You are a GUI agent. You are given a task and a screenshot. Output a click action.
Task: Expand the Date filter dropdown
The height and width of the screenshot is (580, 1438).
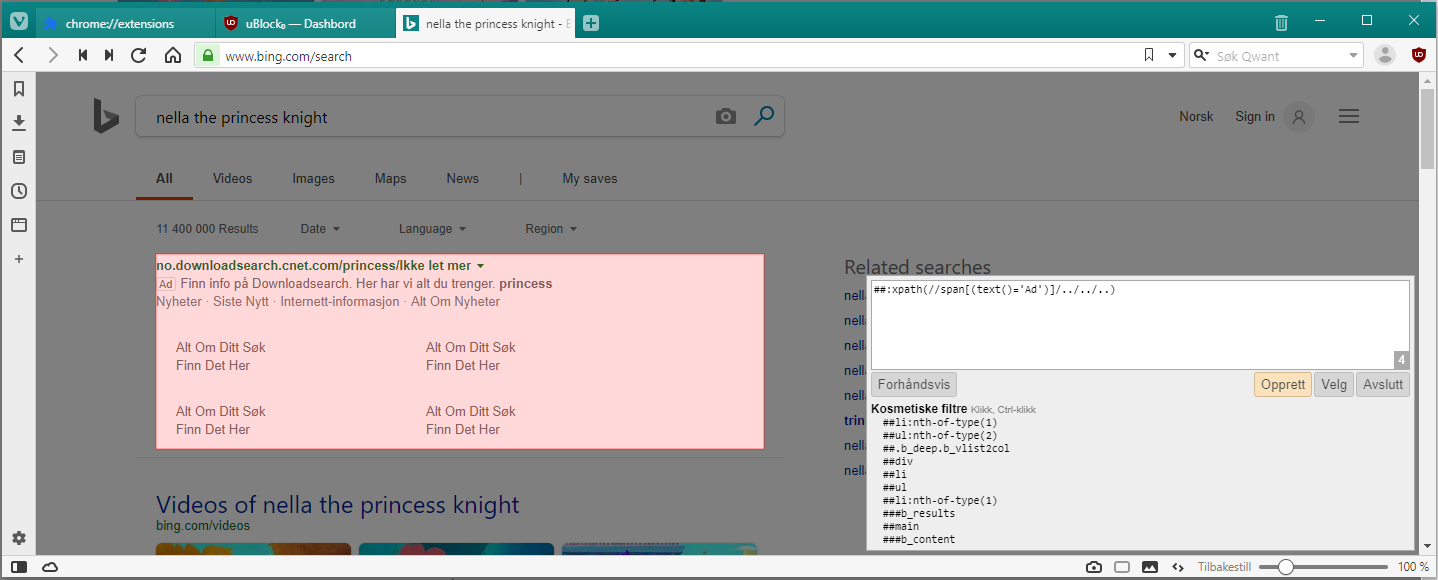click(320, 229)
